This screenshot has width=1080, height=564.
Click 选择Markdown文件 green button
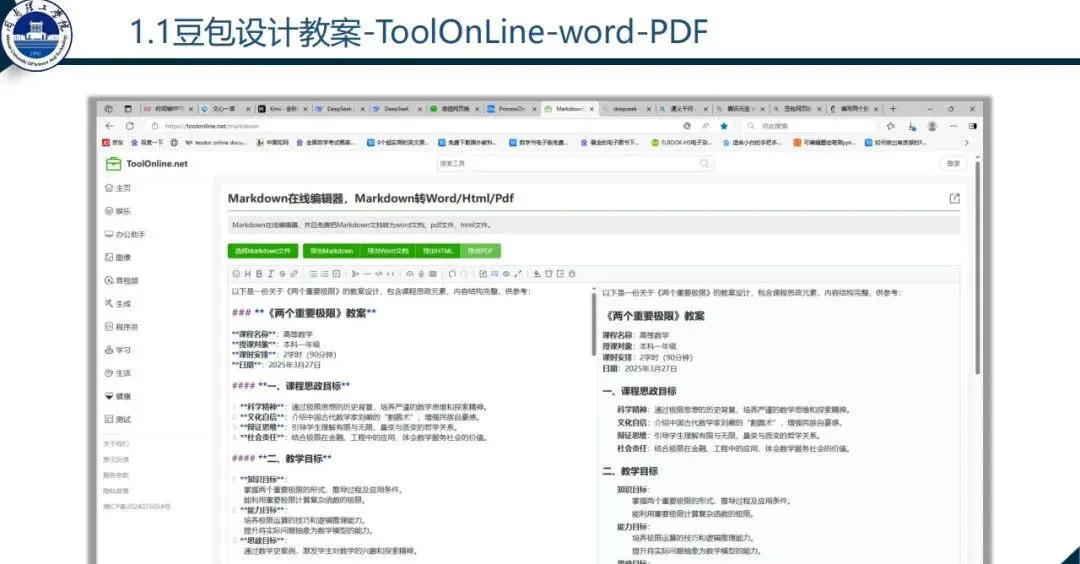[262, 251]
